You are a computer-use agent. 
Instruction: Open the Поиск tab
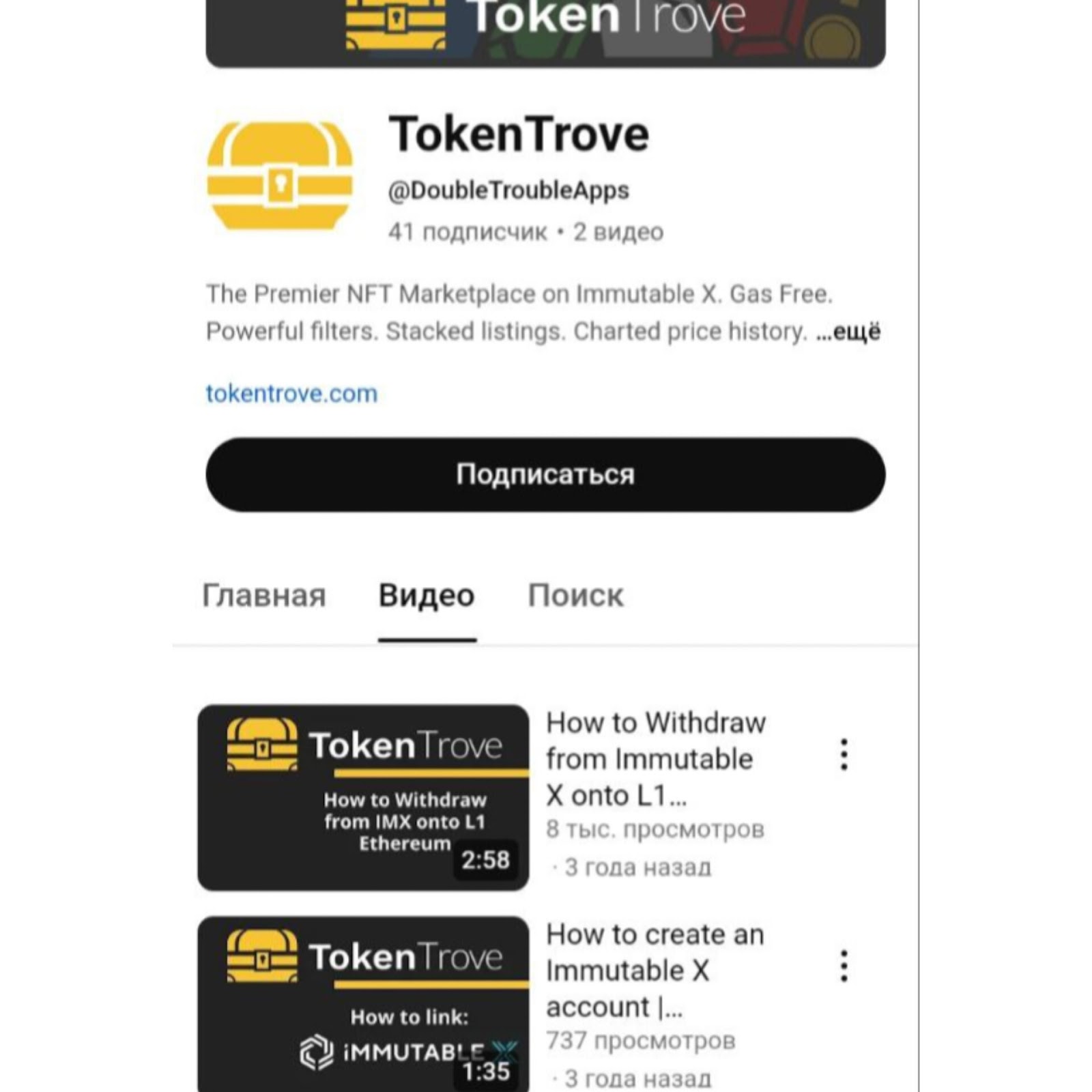pos(575,595)
